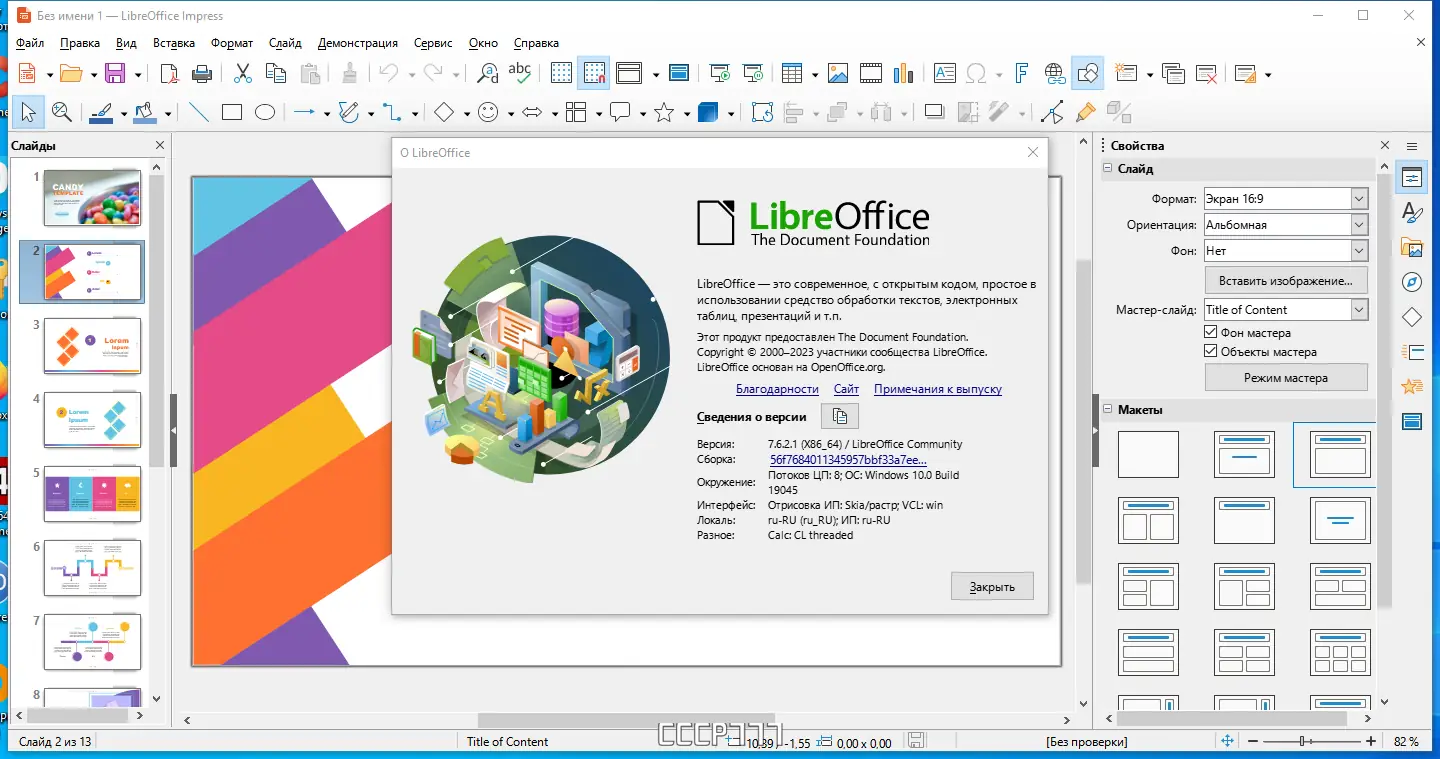The width and height of the screenshot is (1440, 759).
Task: Click the Режим мастера button
Action: click(1286, 378)
